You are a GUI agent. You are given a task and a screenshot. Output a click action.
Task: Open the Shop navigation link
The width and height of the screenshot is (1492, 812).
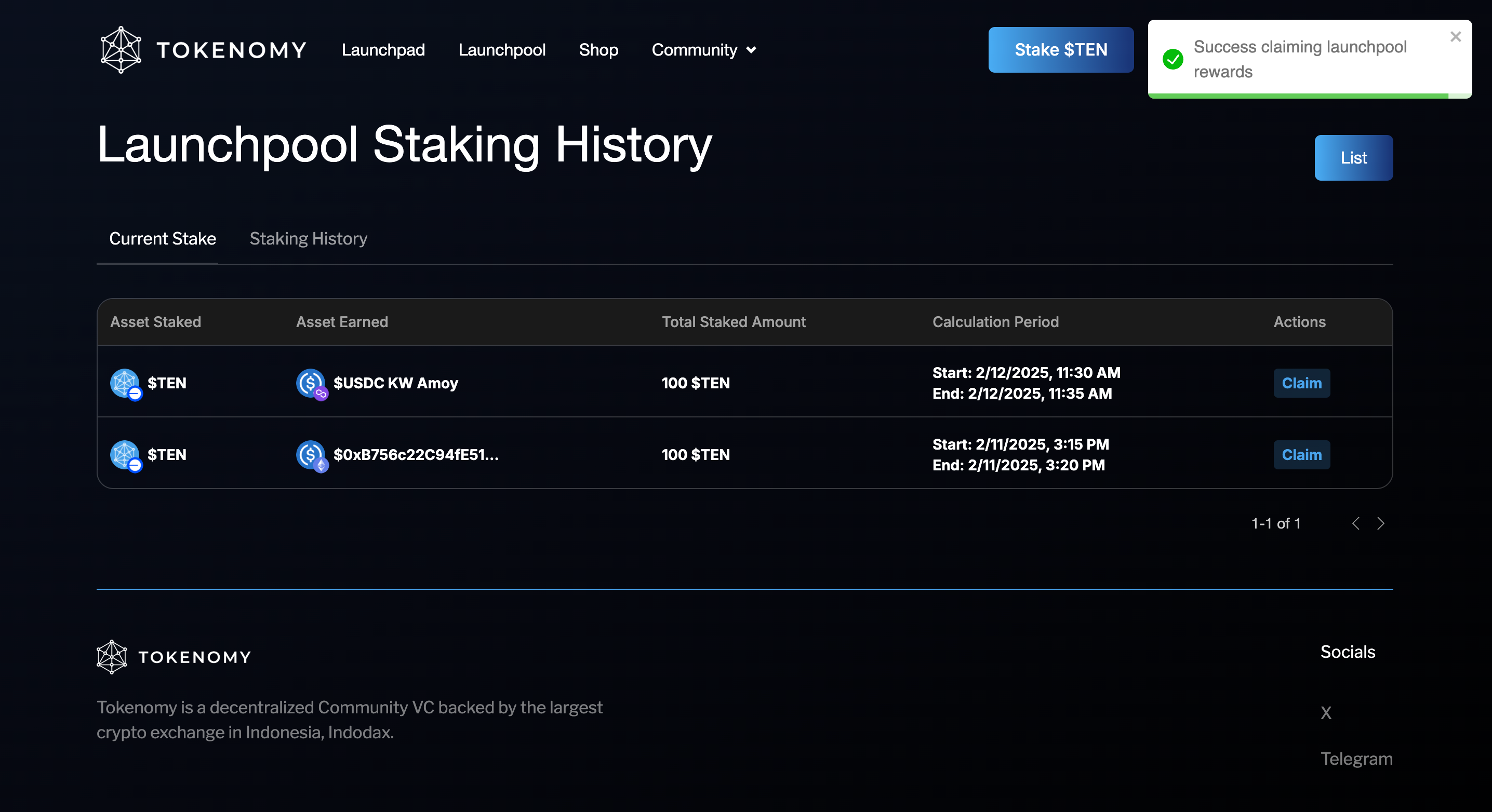click(x=598, y=50)
